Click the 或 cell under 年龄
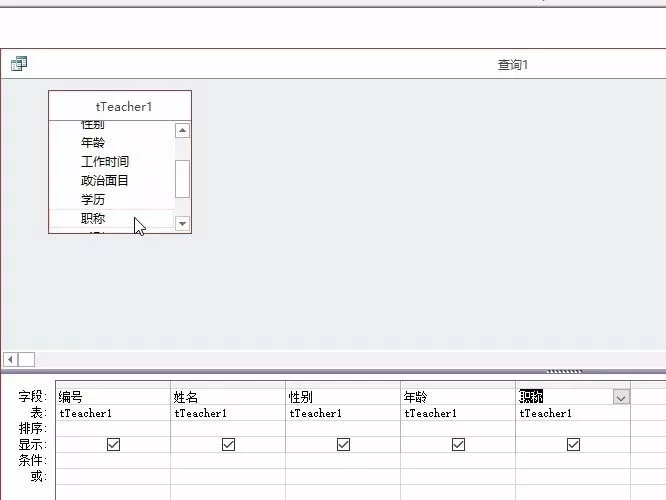666x500 pixels. pyautogui.click(x=458, y=477)
